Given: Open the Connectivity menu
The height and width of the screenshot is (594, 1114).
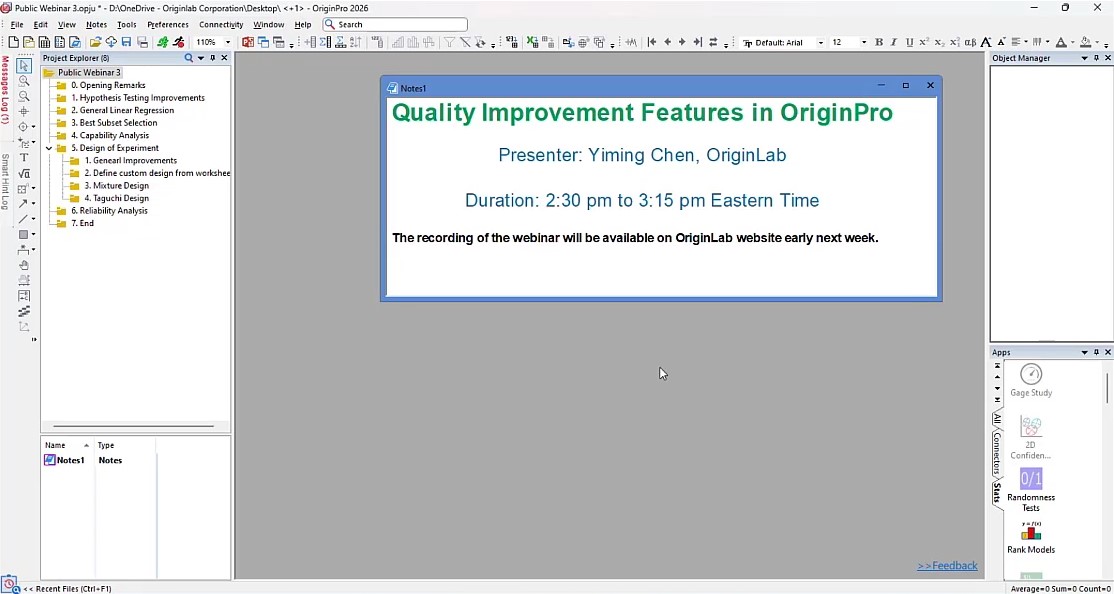Looking at the screenshot, I should tap(221, 24).
